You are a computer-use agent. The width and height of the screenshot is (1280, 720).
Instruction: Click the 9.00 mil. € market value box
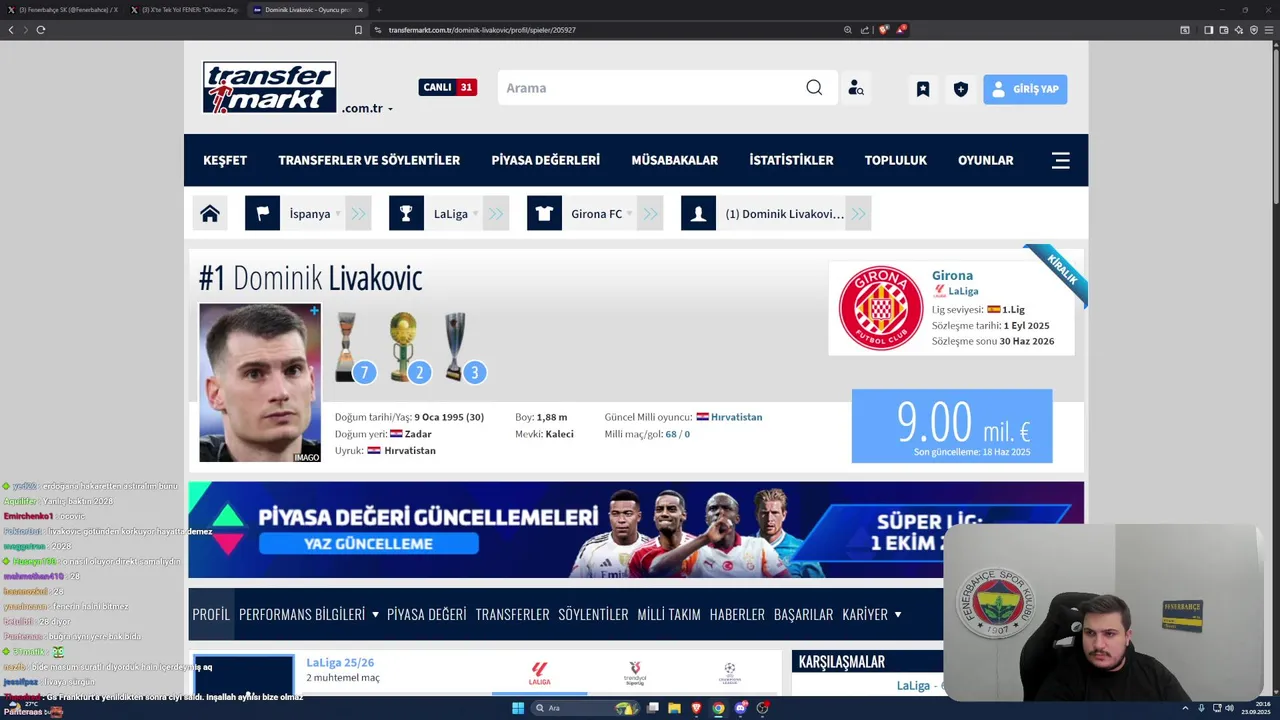952,426
